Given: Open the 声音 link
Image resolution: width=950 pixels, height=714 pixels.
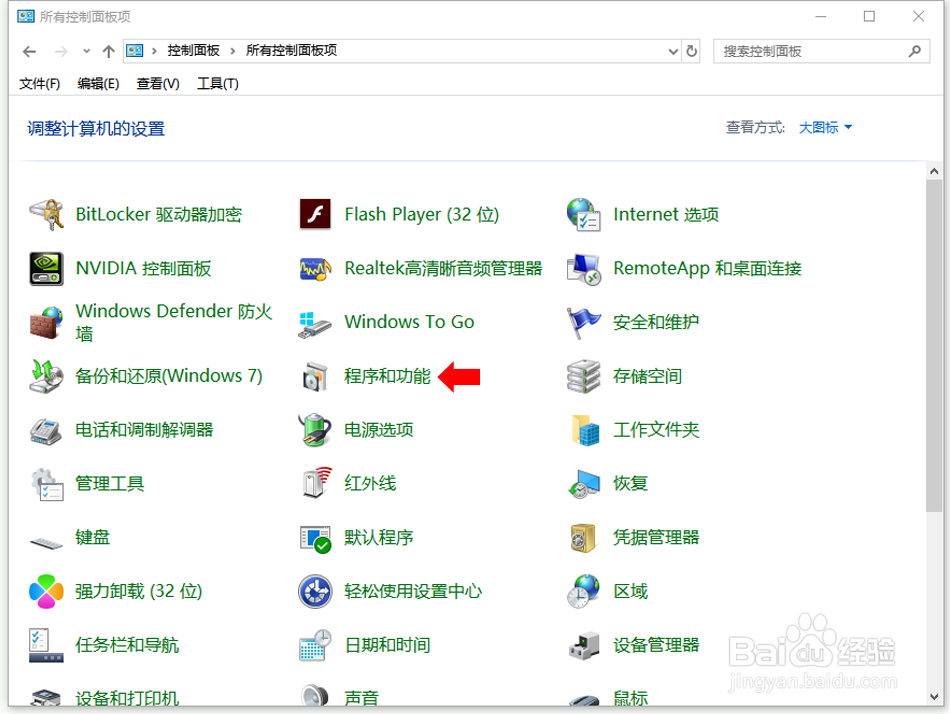Looking at the screenshot, I should point(361,698).
